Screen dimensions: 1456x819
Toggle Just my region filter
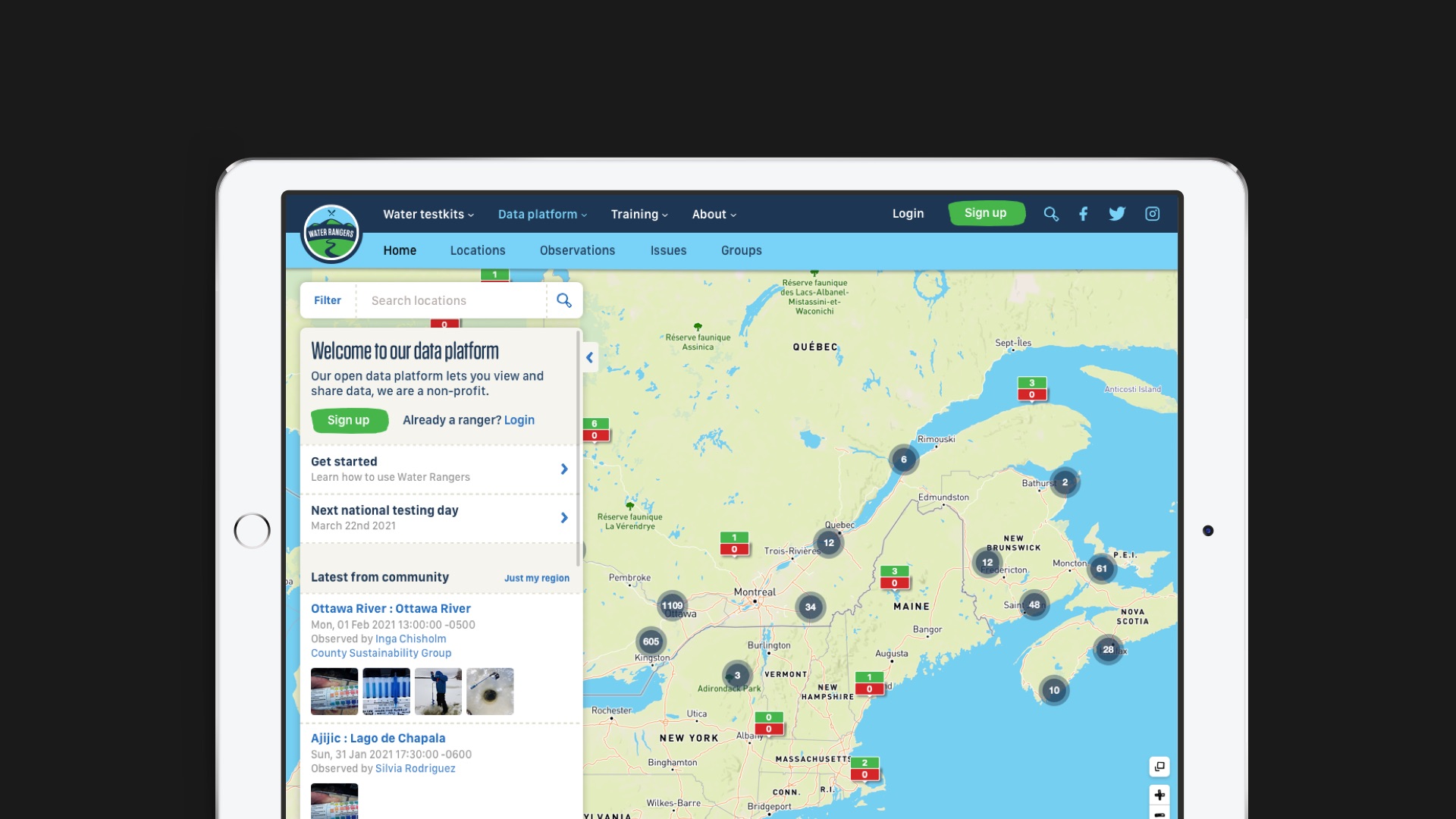click(x=537, y=578)
